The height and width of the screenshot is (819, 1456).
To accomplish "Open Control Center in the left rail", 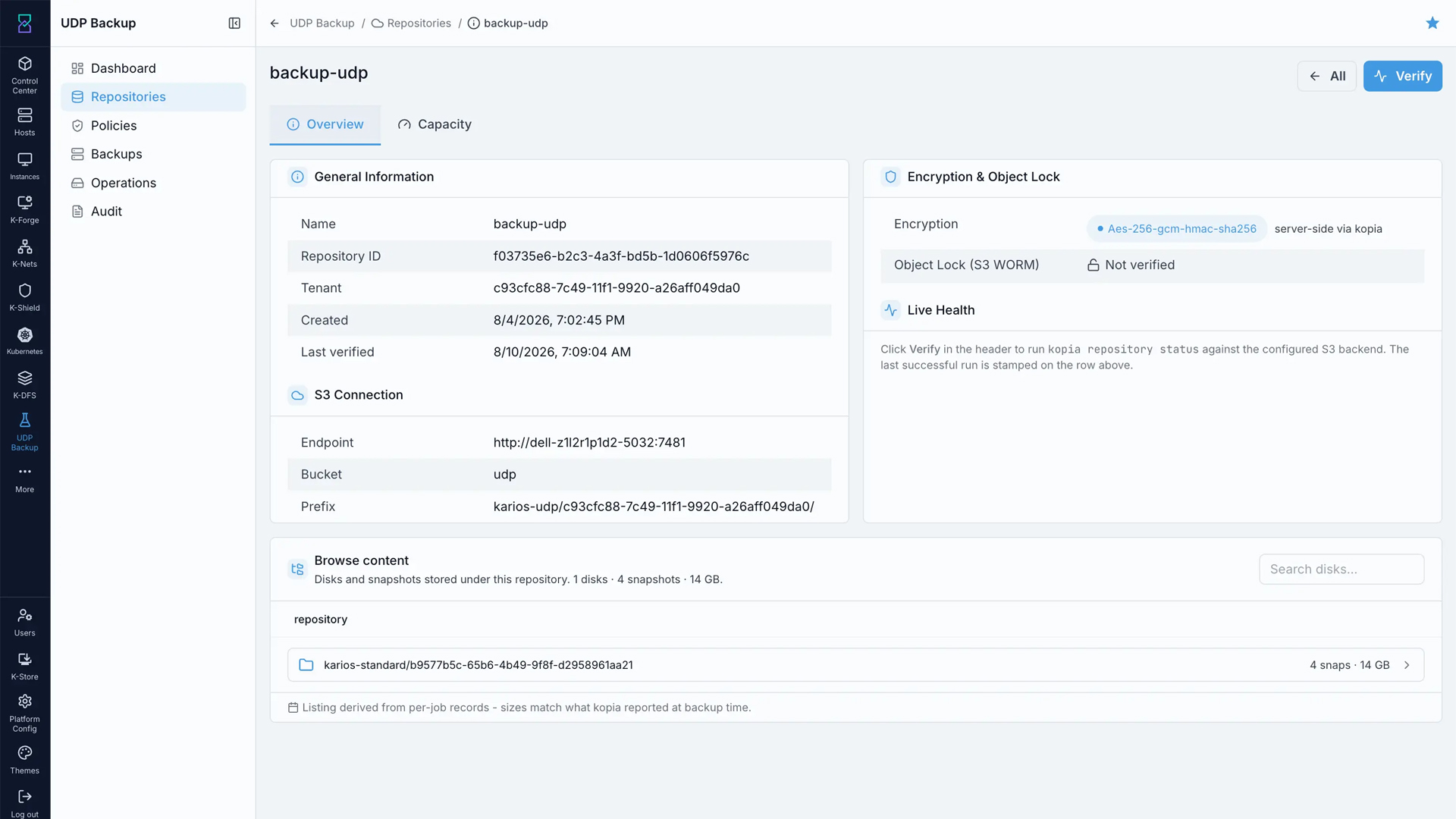I will [x=25, y=74].
